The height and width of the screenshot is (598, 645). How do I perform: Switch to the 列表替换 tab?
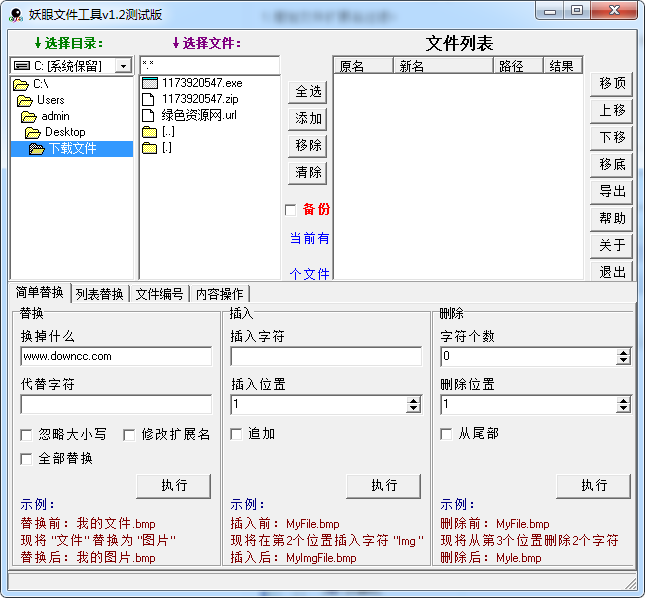pyautogui.click(x=100, y=294)
